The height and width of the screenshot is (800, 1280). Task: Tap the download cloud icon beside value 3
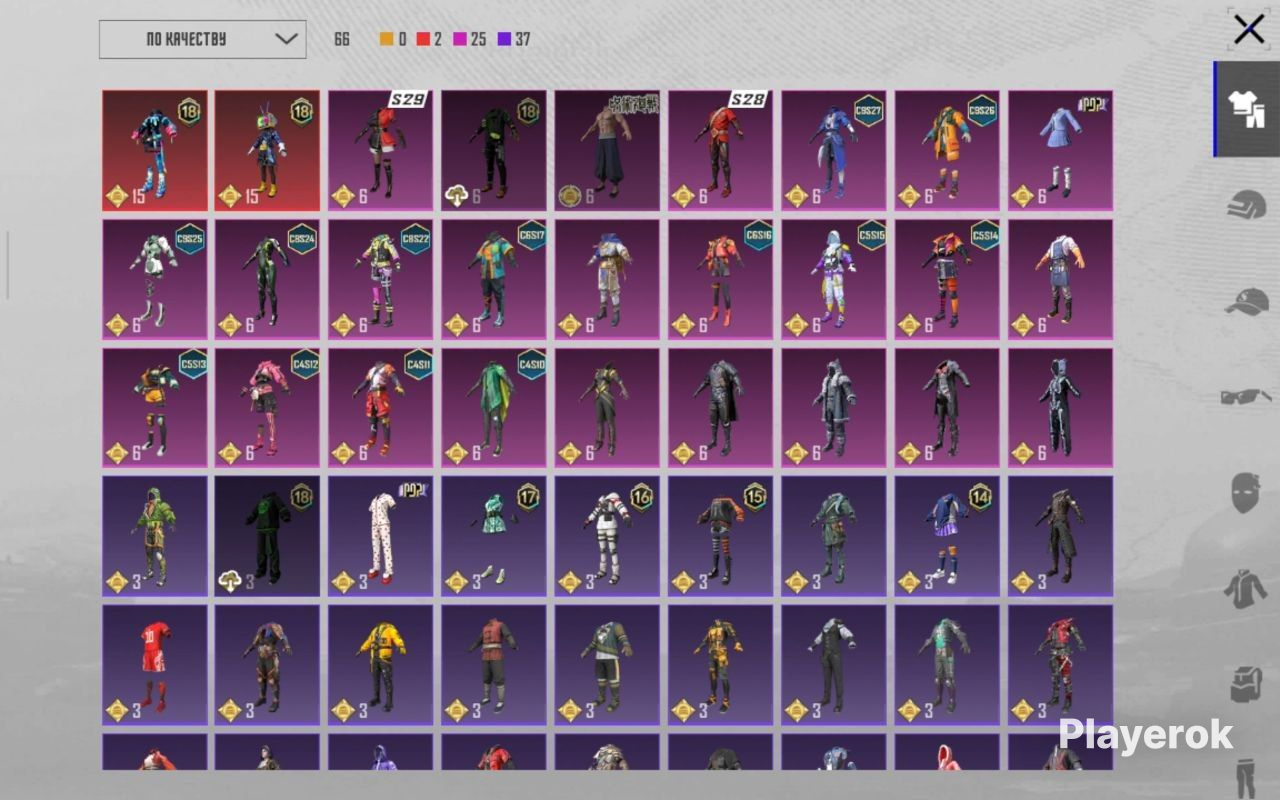[x=230, y=582]
